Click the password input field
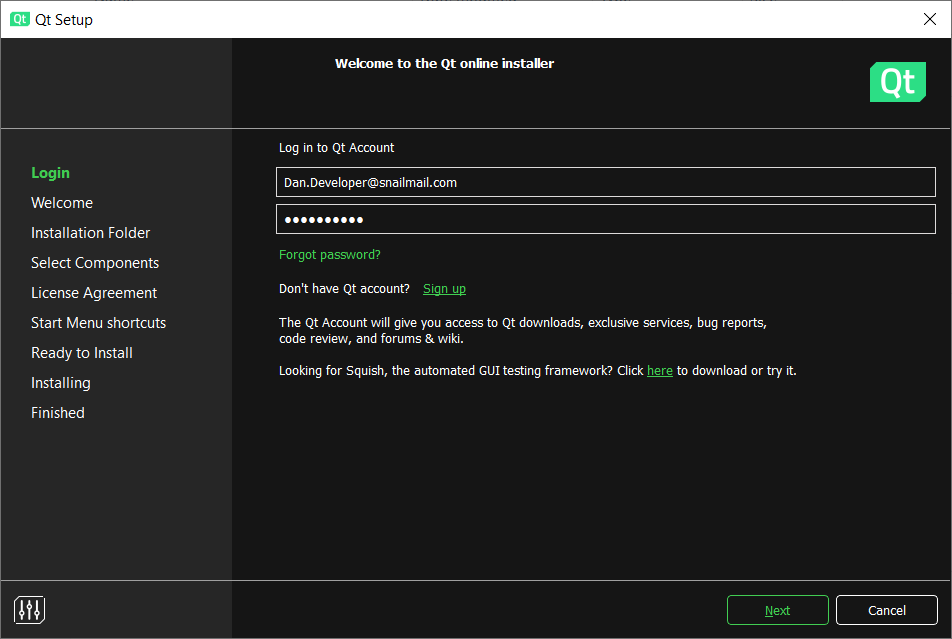The height and width of the screenshot is (639, 952). pos(605,218)
